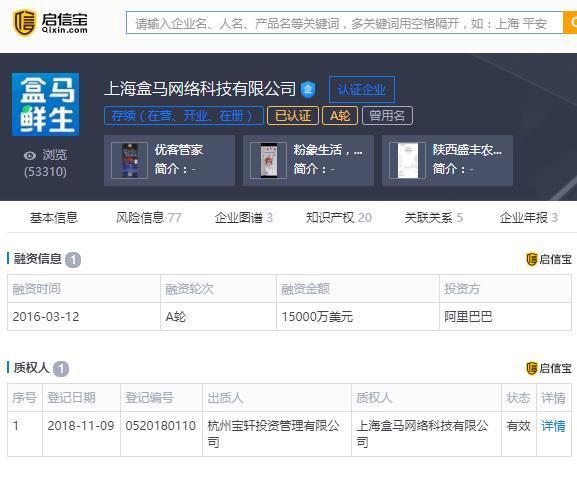Switch to the 企业年报 tab
This screenshot has width=577, height=477.
point(529,218)
